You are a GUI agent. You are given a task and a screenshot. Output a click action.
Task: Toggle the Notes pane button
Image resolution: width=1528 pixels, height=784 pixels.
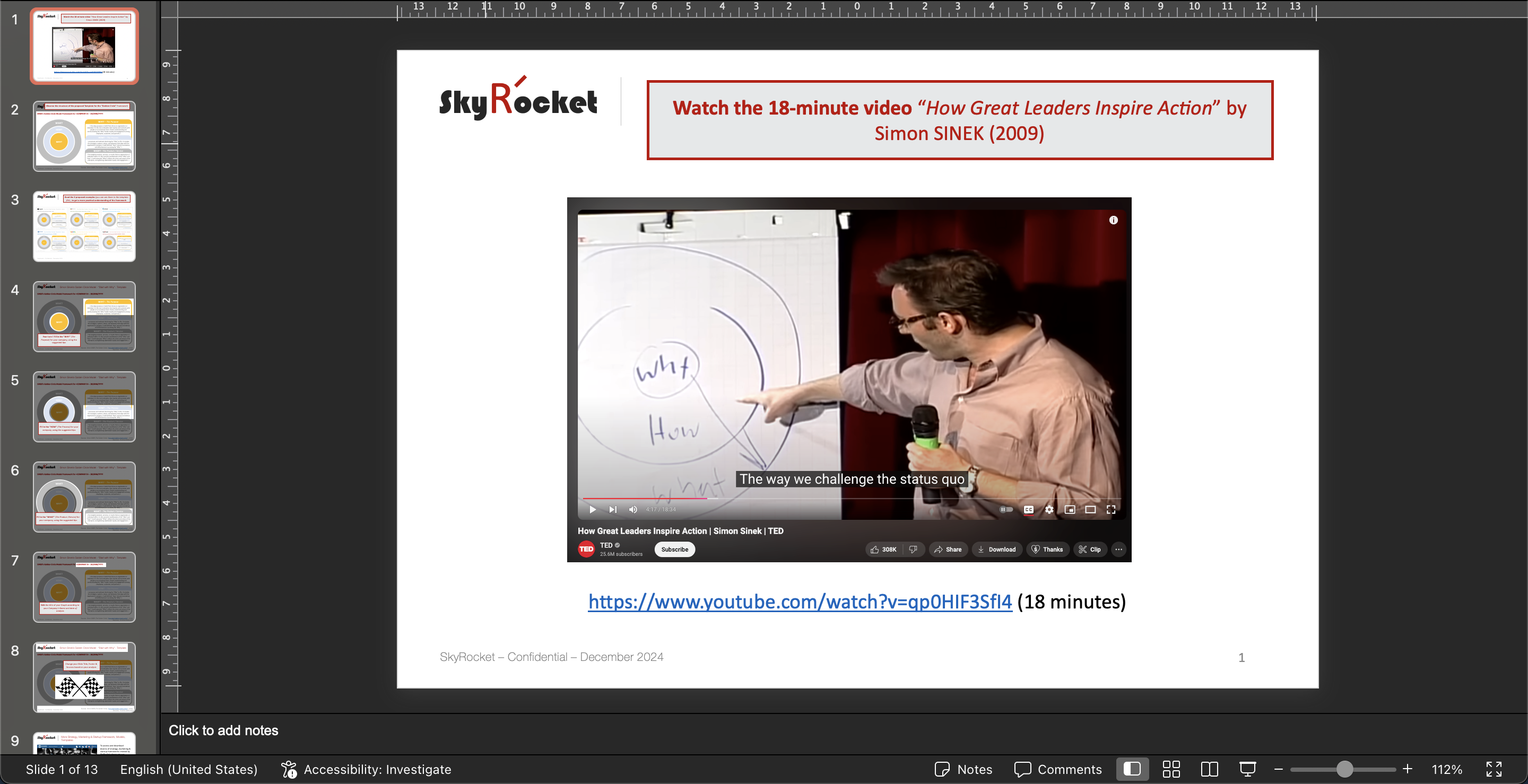[x=963, y=769]
